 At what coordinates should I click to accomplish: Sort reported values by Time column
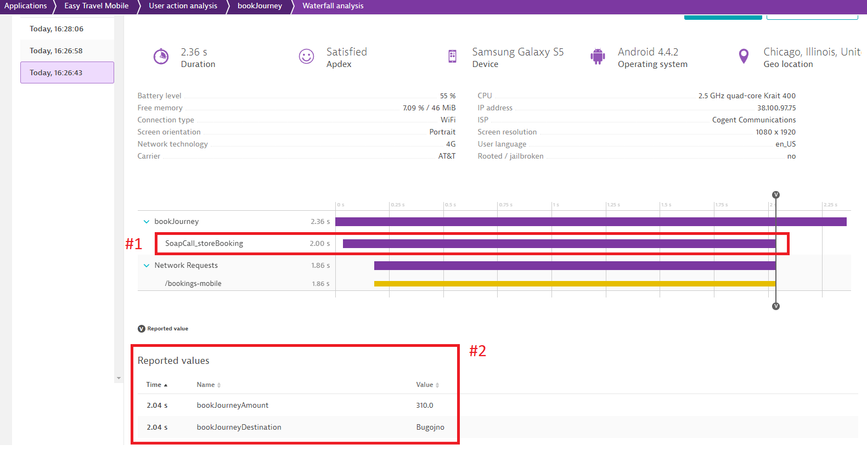[157, 385]
